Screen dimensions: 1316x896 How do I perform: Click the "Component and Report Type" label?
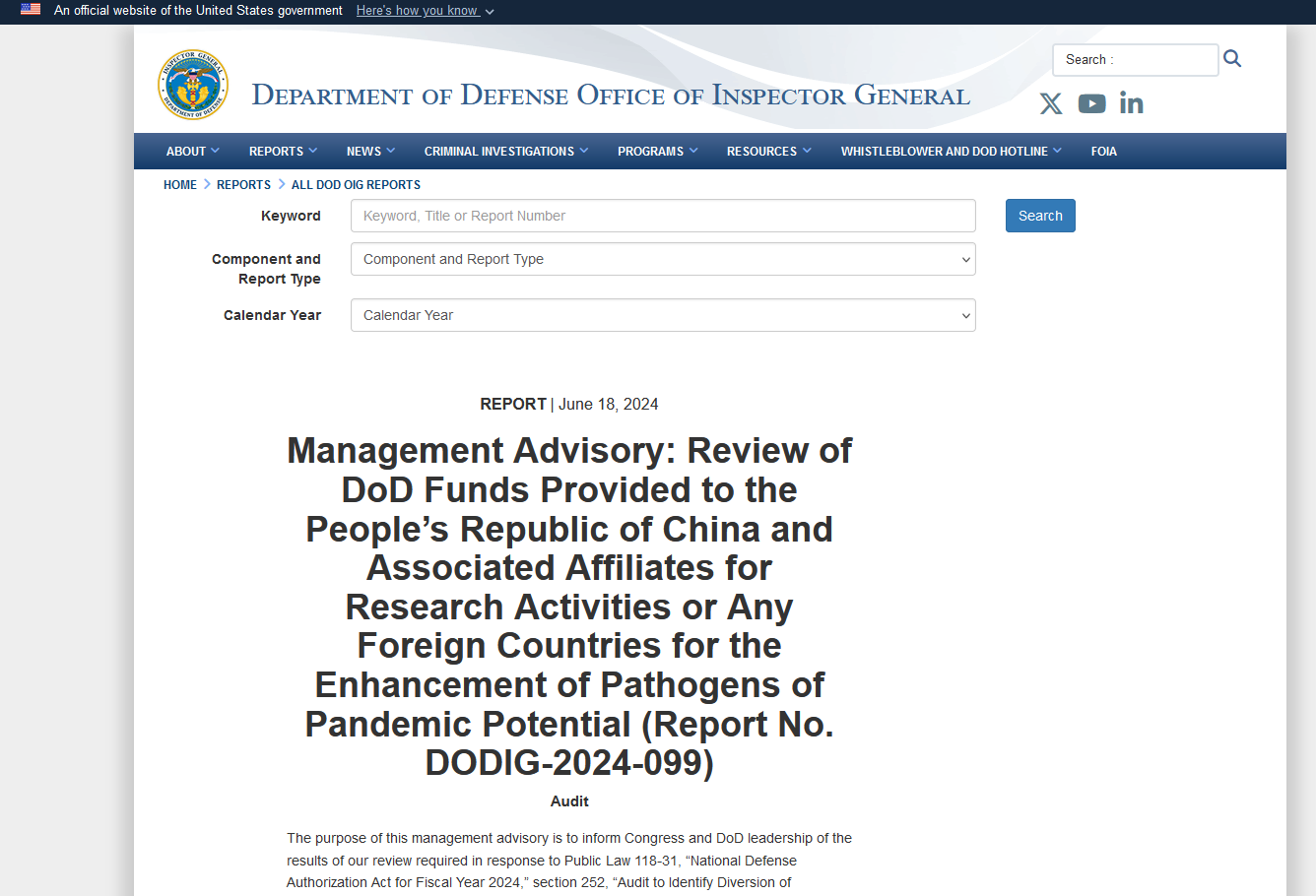coord(266,269)
